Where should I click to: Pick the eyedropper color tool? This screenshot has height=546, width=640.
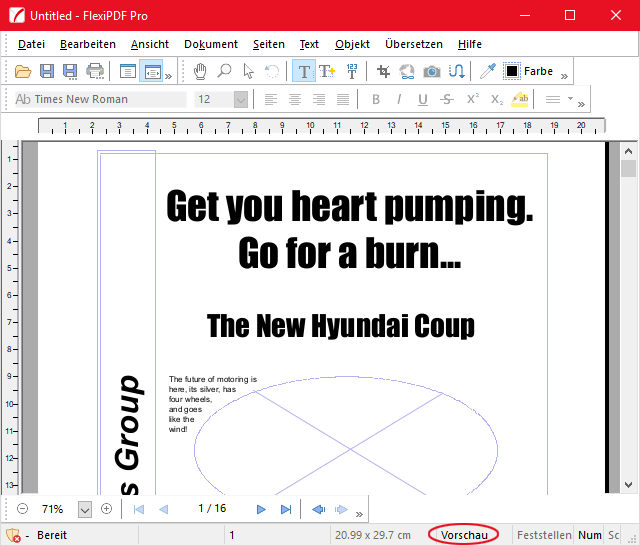tap(488, 71)
